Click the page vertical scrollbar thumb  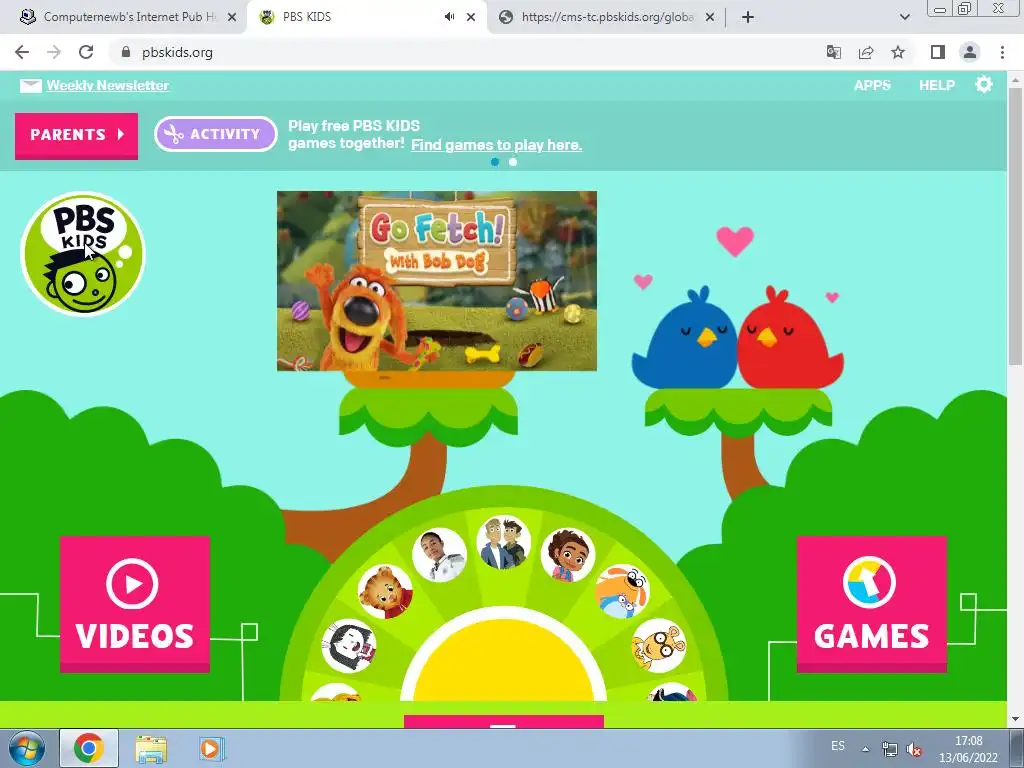pos(1015,225)
